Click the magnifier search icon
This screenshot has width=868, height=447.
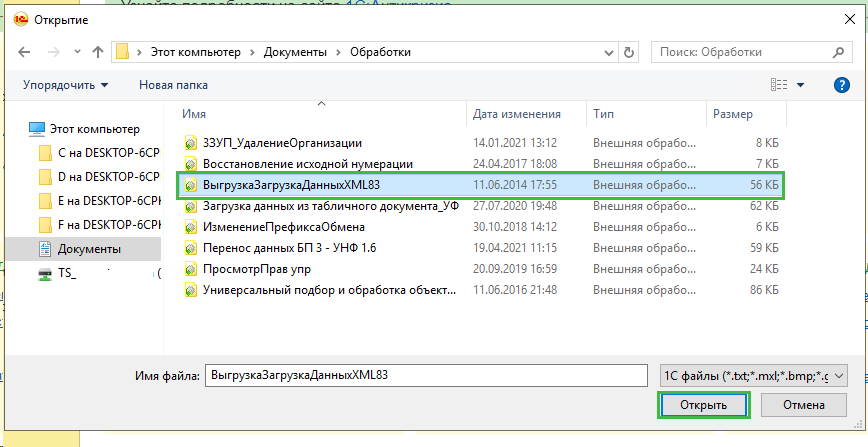[x=838, y=52]
